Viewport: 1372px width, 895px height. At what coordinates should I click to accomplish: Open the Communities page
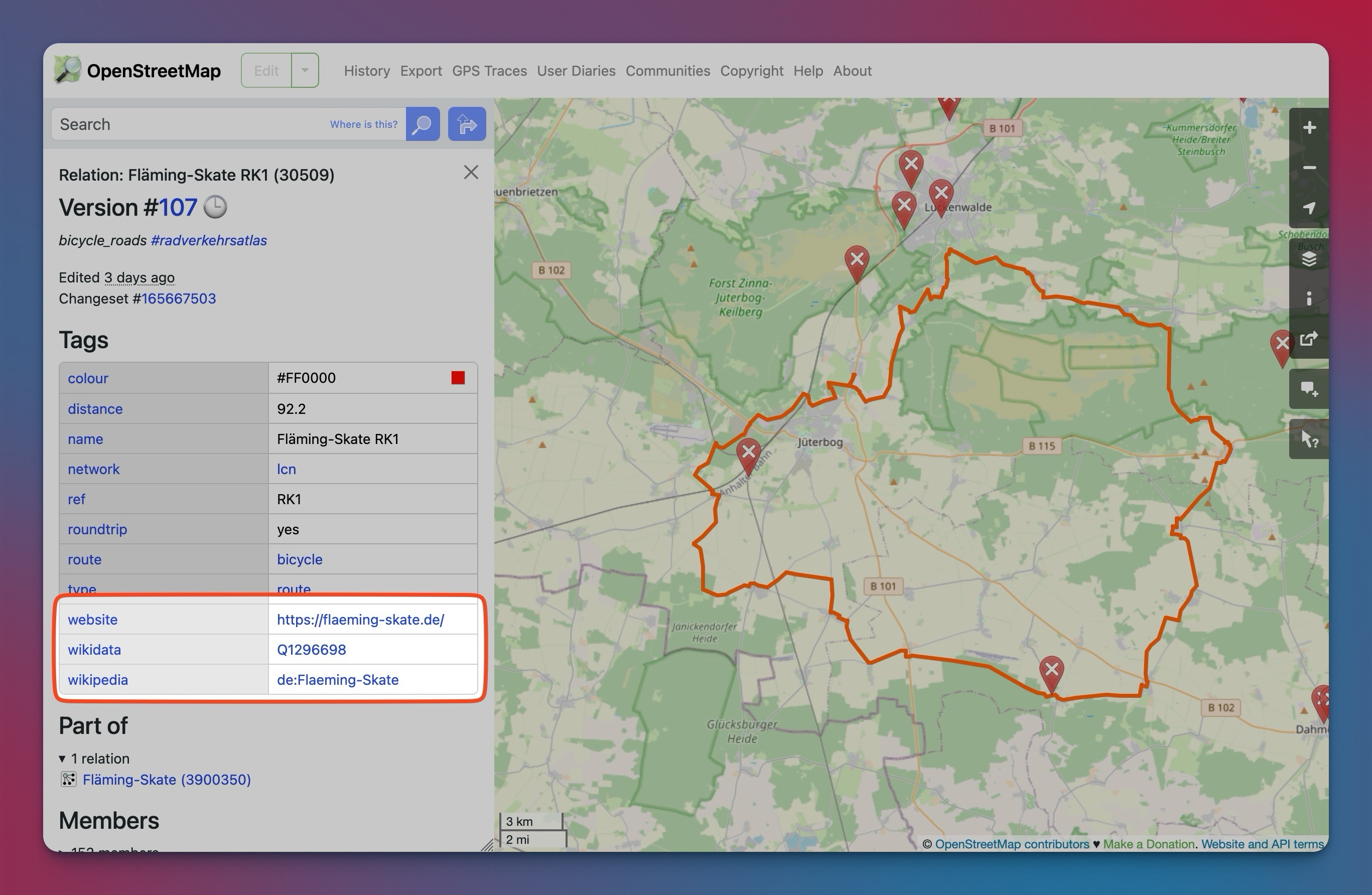coord(667,71)
